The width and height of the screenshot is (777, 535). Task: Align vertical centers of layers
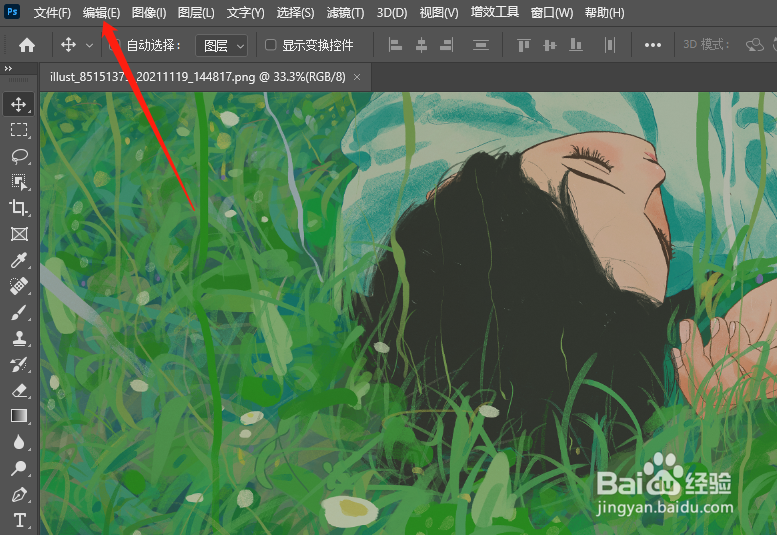click(550, 45)
